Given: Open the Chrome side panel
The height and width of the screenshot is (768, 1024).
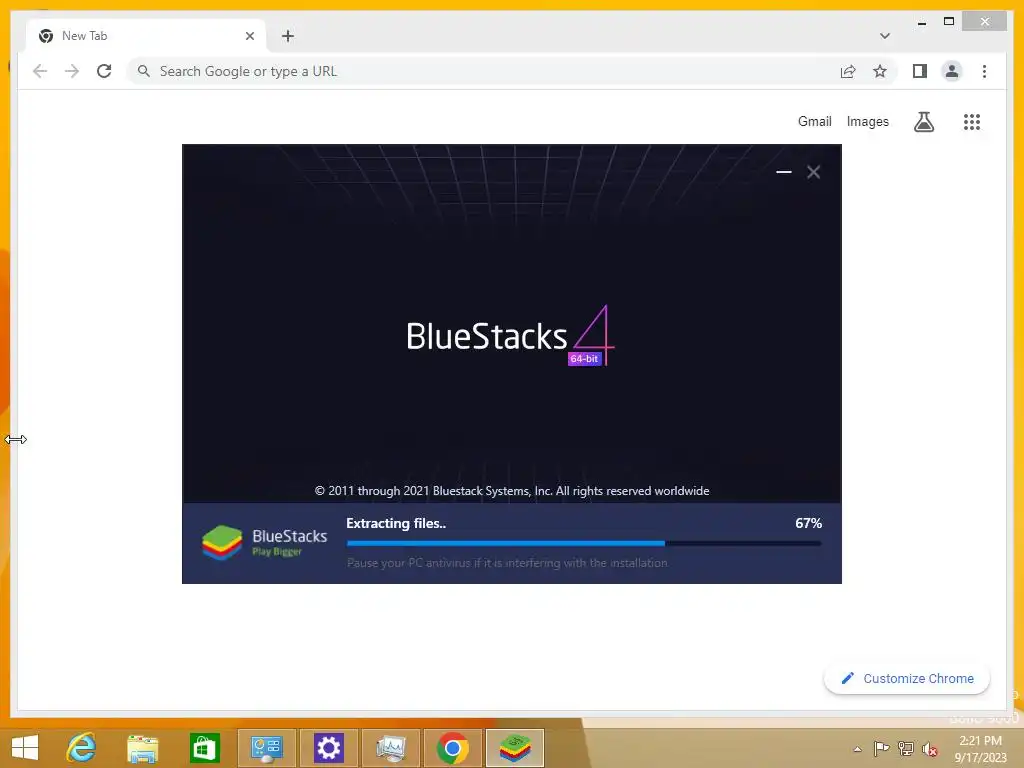Looking at the screenshot, I should pyautogui.click(x=920, y=71).
